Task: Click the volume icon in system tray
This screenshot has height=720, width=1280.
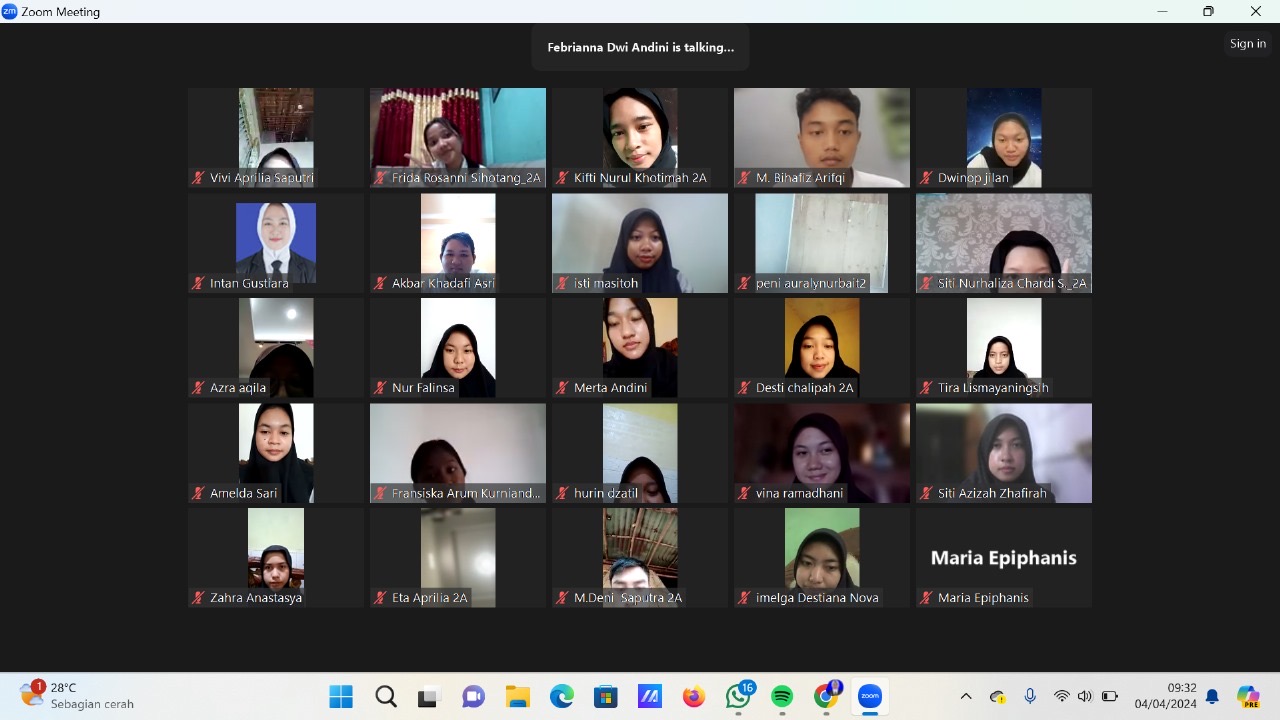Action: pyautogui.click(x=1085, y=696)
